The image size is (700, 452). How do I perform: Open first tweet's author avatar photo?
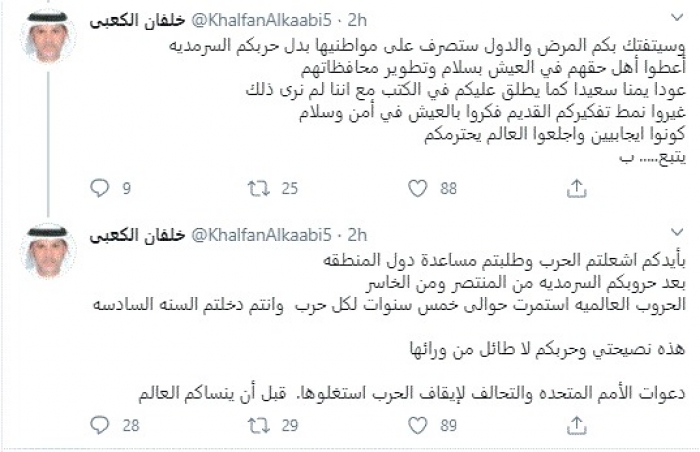[47, 37]
